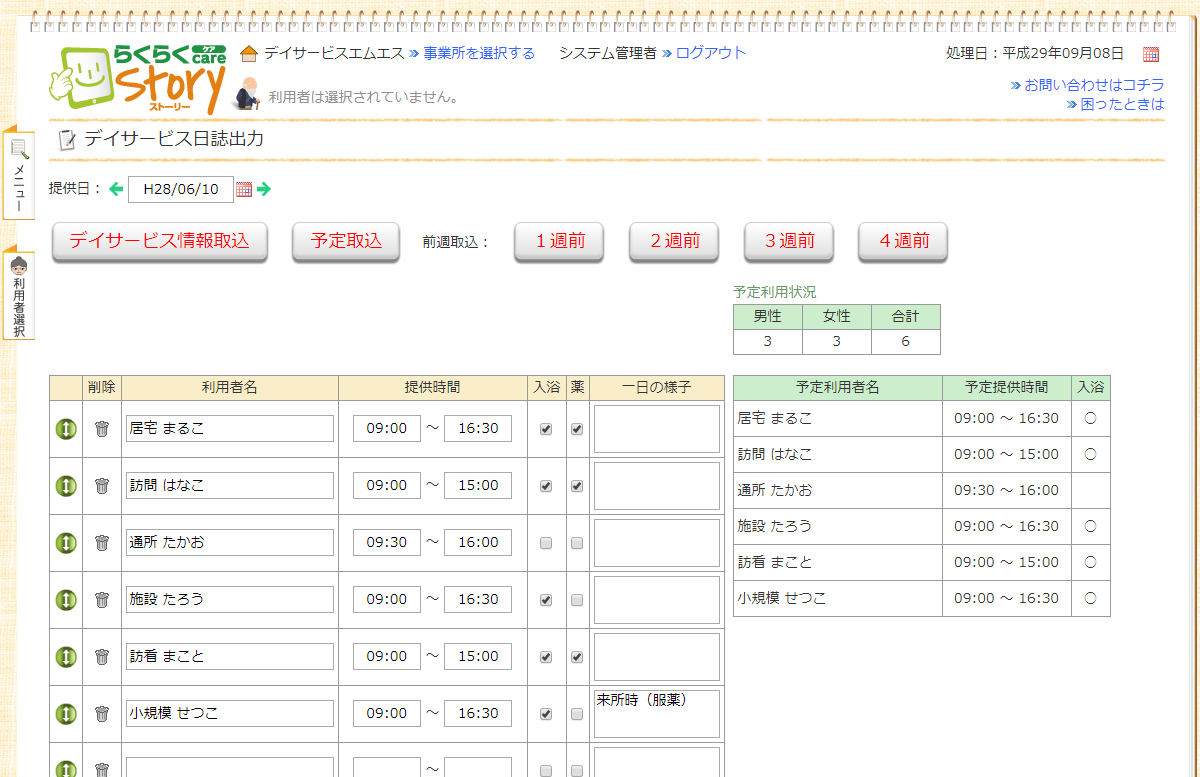Image resolution: width=1200 pixels, height=777 pixels.
Task: Click the reorder icon for 施設 たろう
Action: click(66, 600)
